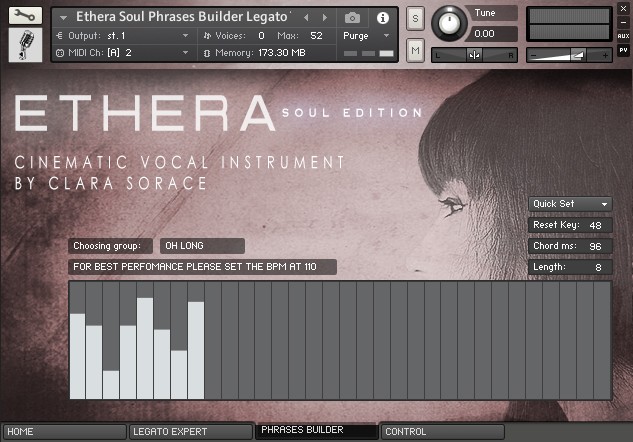The image size is (633, 442).
Task: Take a snapshot with the camera icon
Action: tap(352, 18)
